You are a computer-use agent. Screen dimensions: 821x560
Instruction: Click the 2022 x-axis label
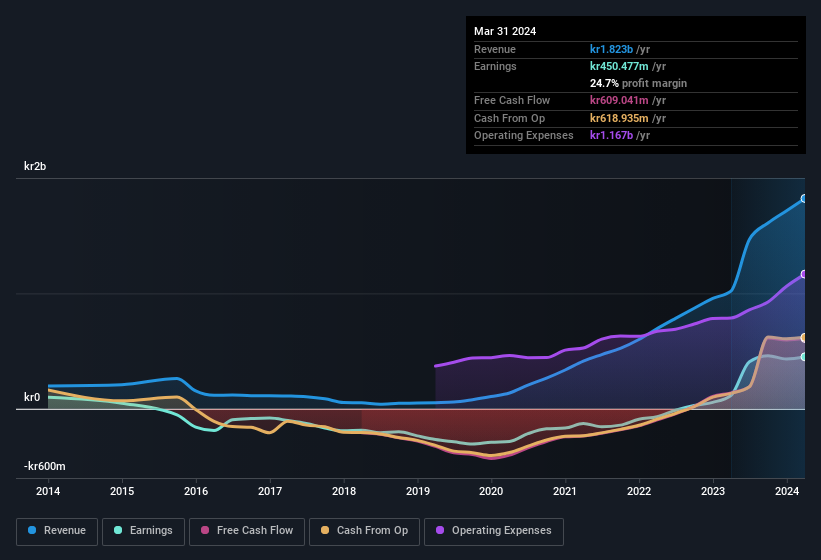[x=639, y=491]
